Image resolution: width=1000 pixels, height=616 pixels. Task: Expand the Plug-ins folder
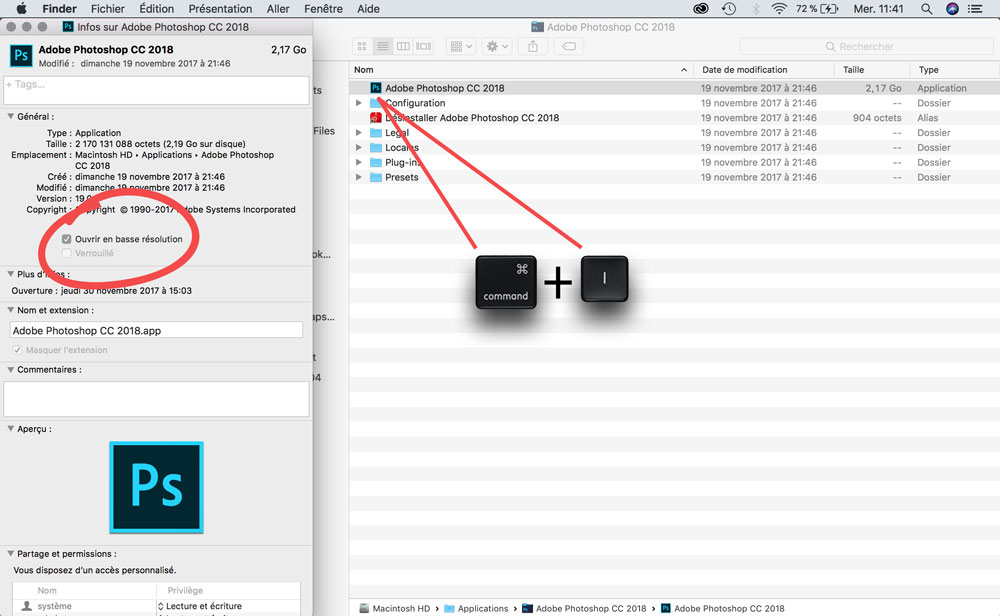[x=359, y=163]
